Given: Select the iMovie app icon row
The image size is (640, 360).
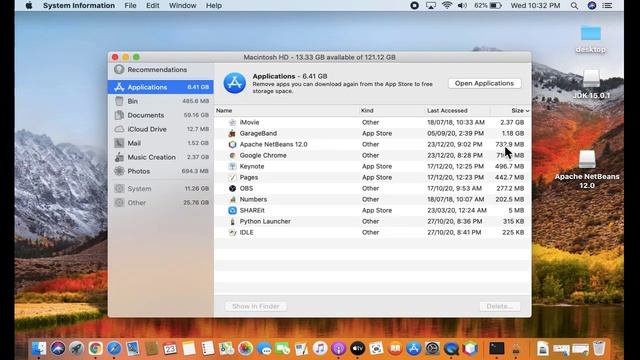Looking at the screenshot, I should [x=232, y=122].
